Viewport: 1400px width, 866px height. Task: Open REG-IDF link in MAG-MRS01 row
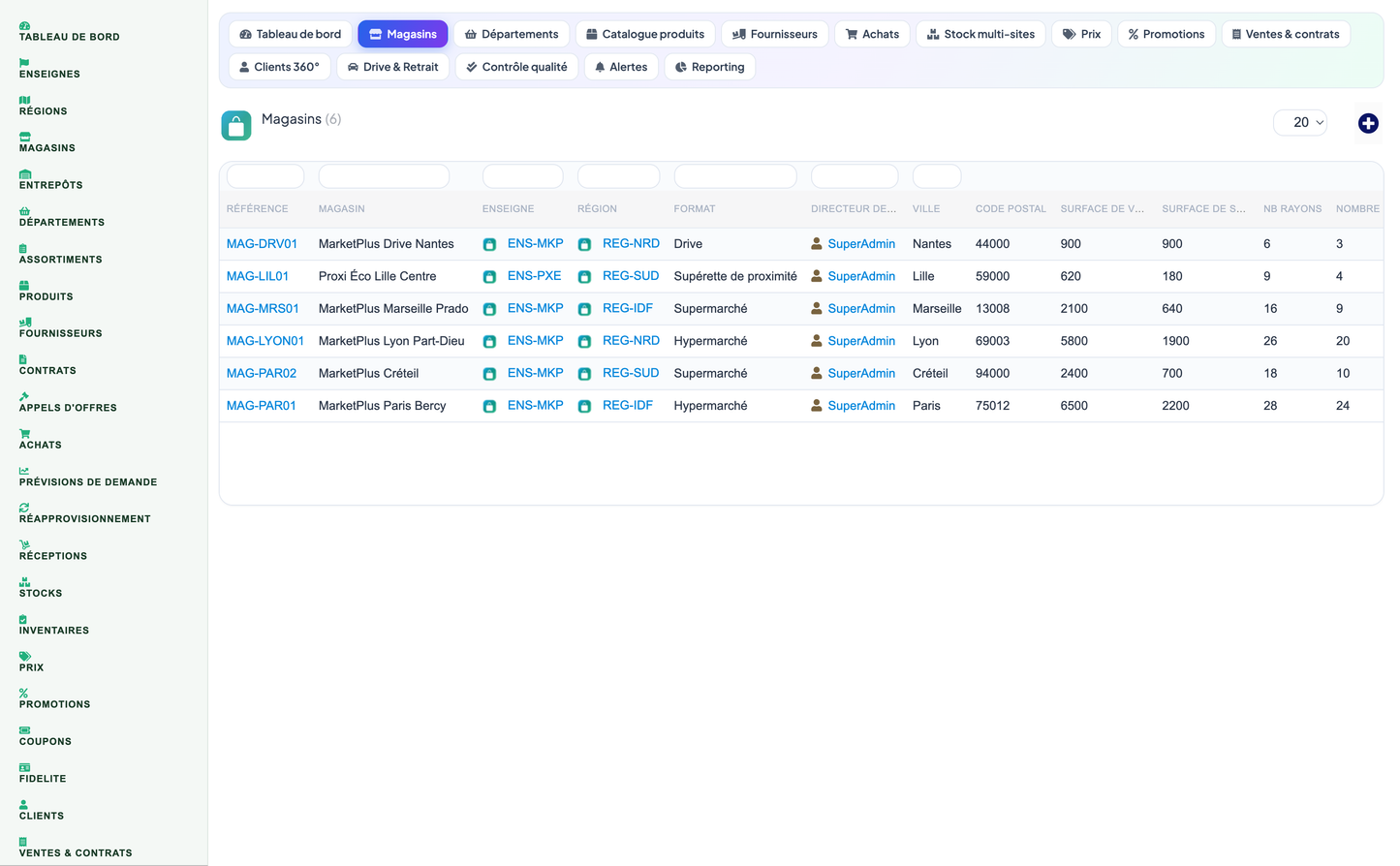[x=628, y=308]
